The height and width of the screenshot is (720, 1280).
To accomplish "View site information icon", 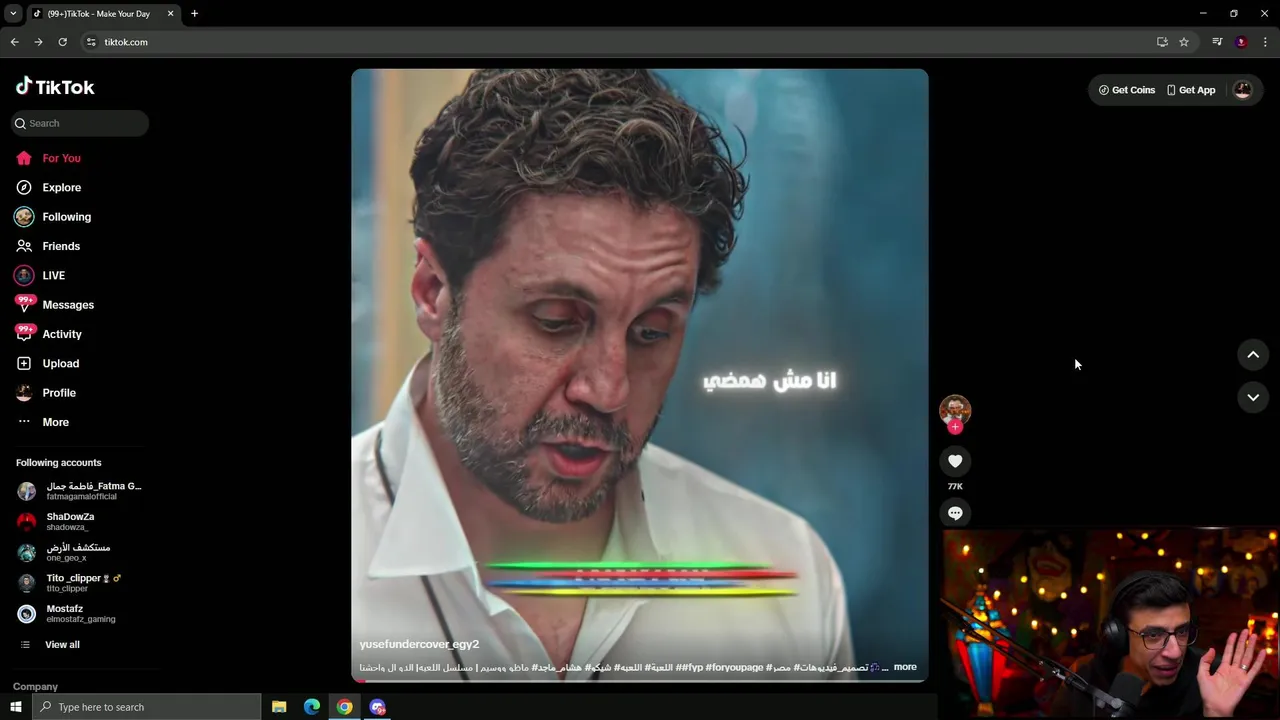I will point(91,42).
